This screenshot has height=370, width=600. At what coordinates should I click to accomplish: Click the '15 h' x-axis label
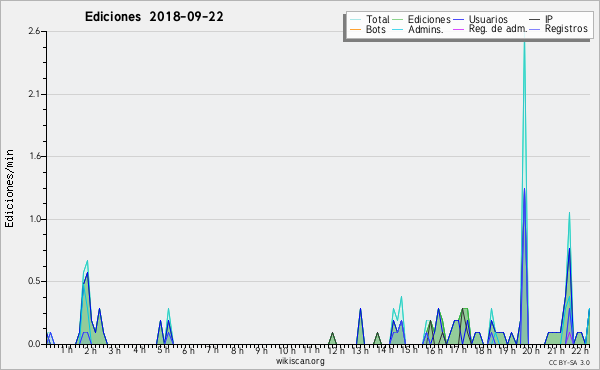point(409,350)
